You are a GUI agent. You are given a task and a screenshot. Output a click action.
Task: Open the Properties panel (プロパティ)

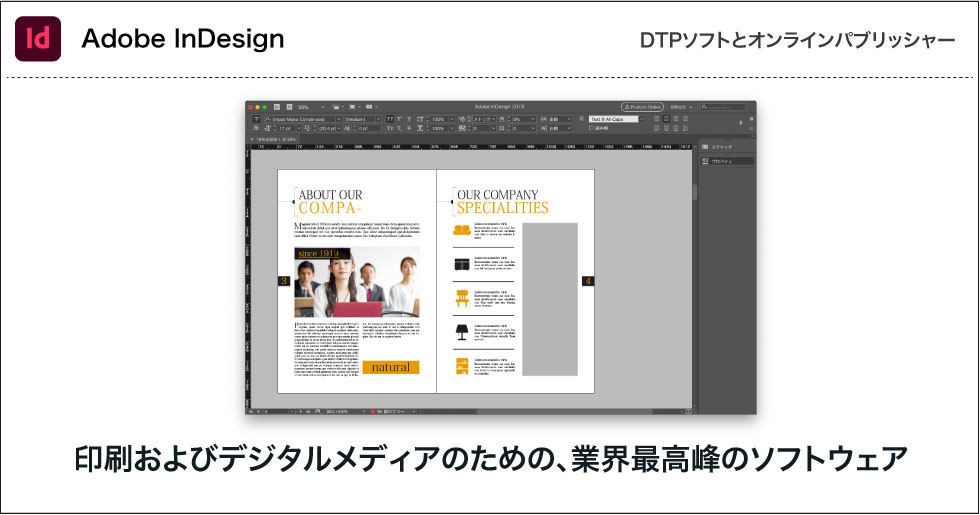727,161
